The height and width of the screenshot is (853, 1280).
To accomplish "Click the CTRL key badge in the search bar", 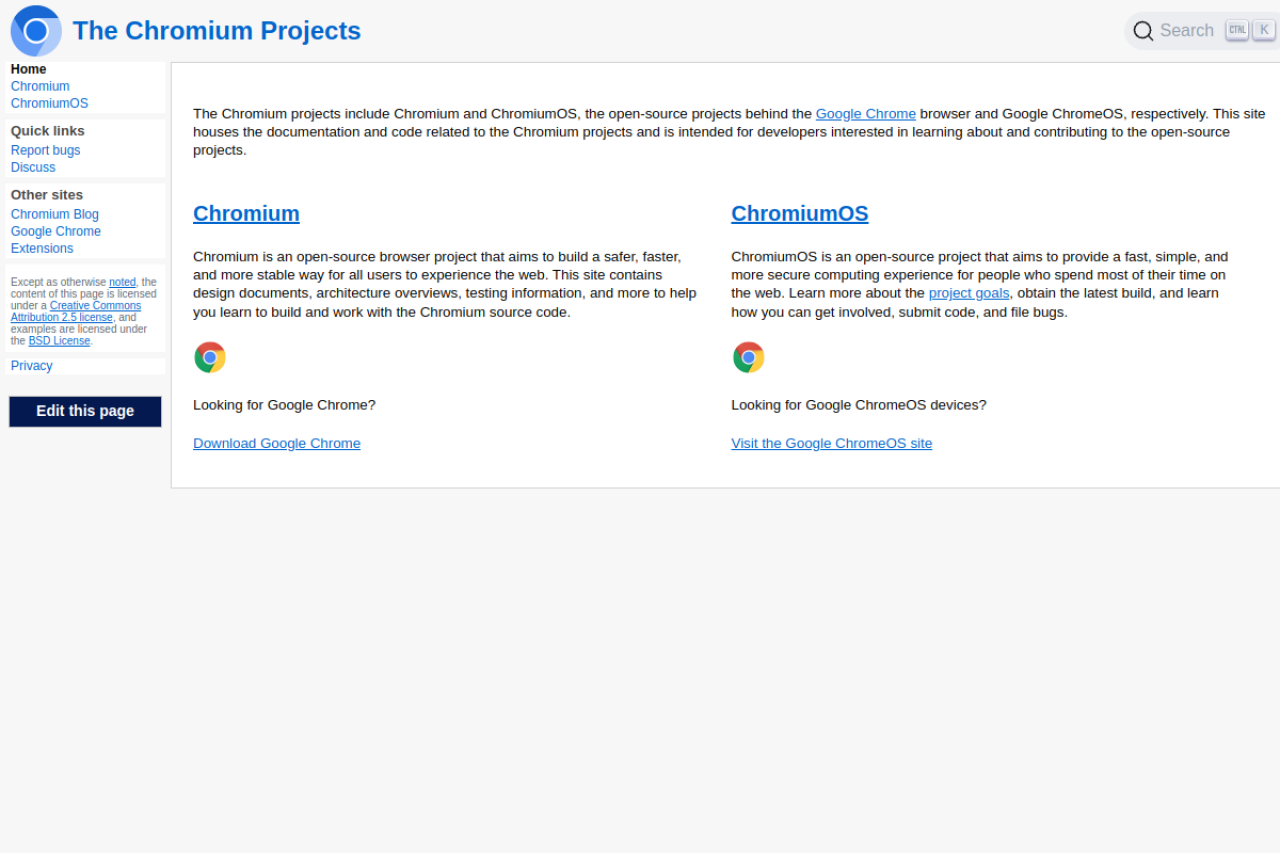I will tap(1236, 29).
